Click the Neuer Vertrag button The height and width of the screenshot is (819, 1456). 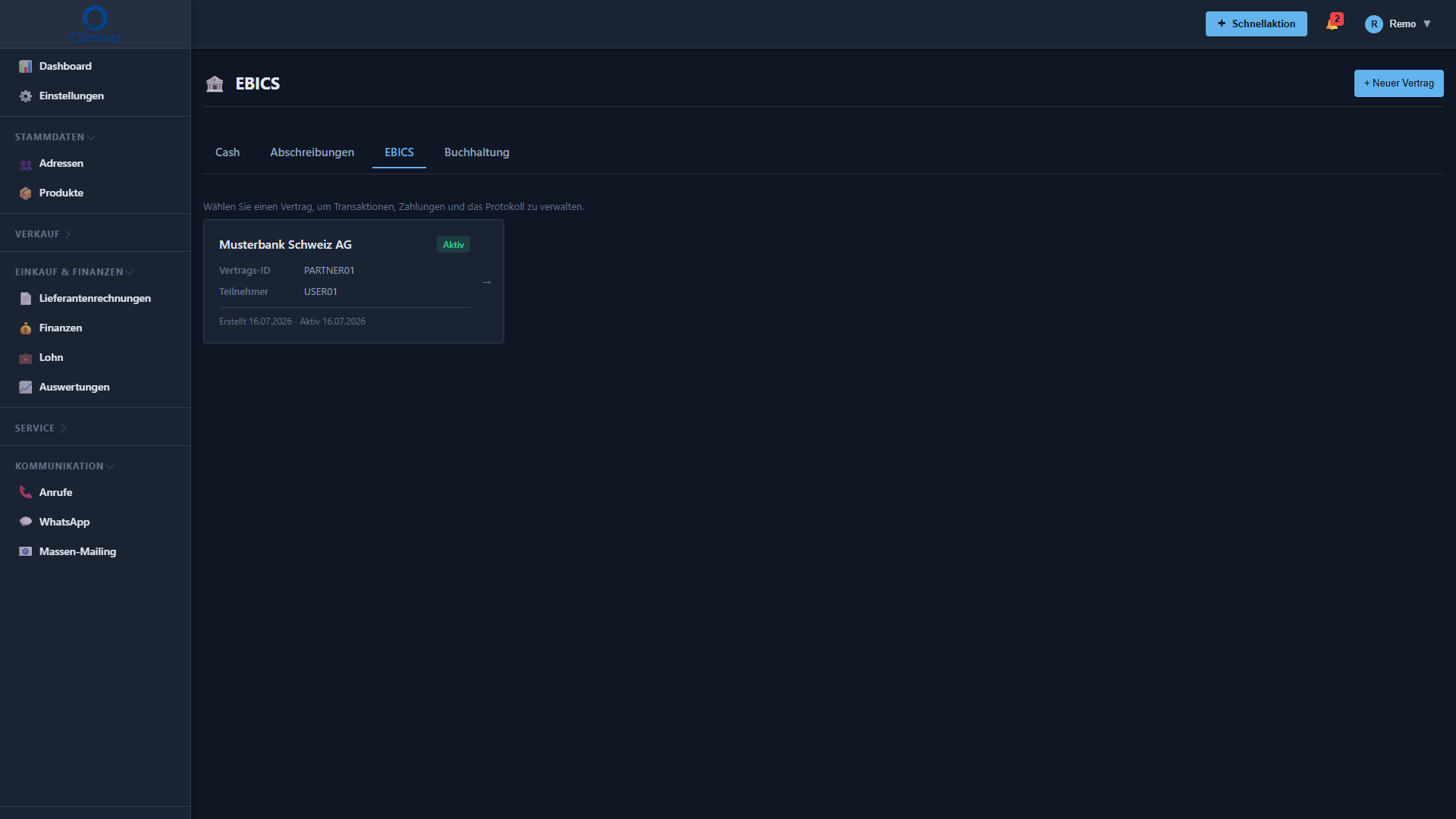[x=1398, y=83]
